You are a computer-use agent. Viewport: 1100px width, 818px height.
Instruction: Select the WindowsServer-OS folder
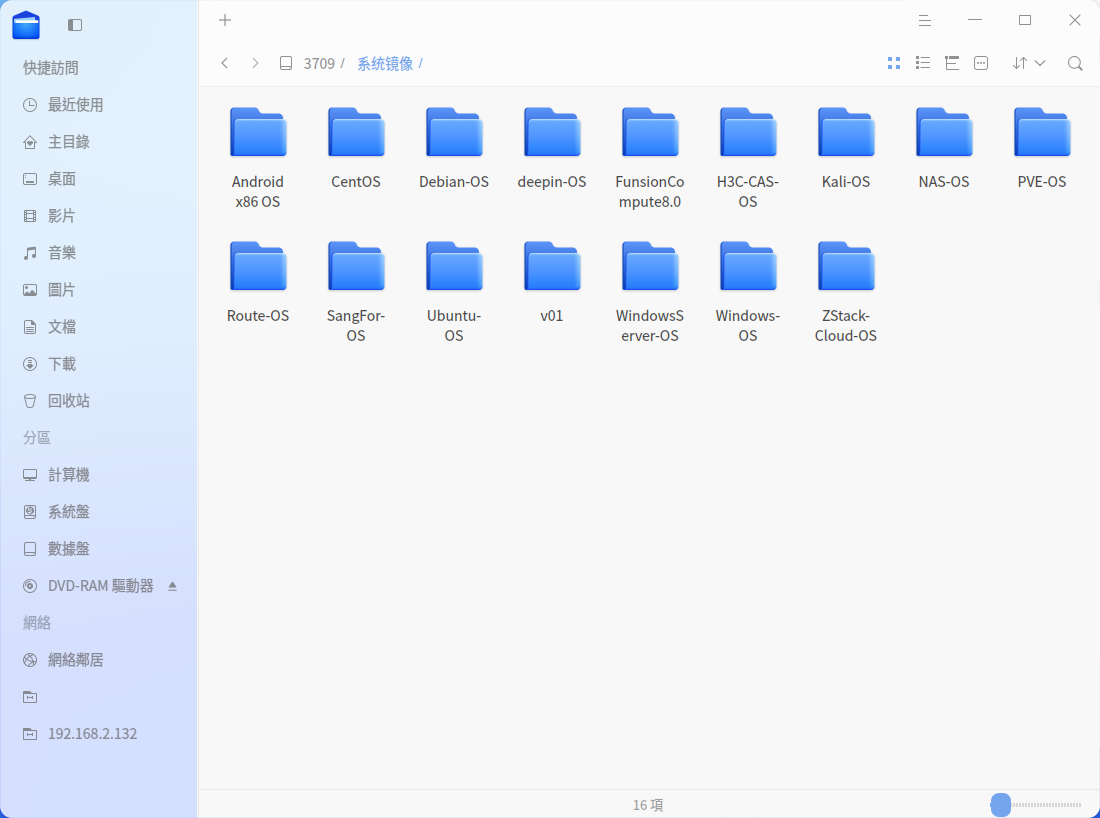(650, 292)
